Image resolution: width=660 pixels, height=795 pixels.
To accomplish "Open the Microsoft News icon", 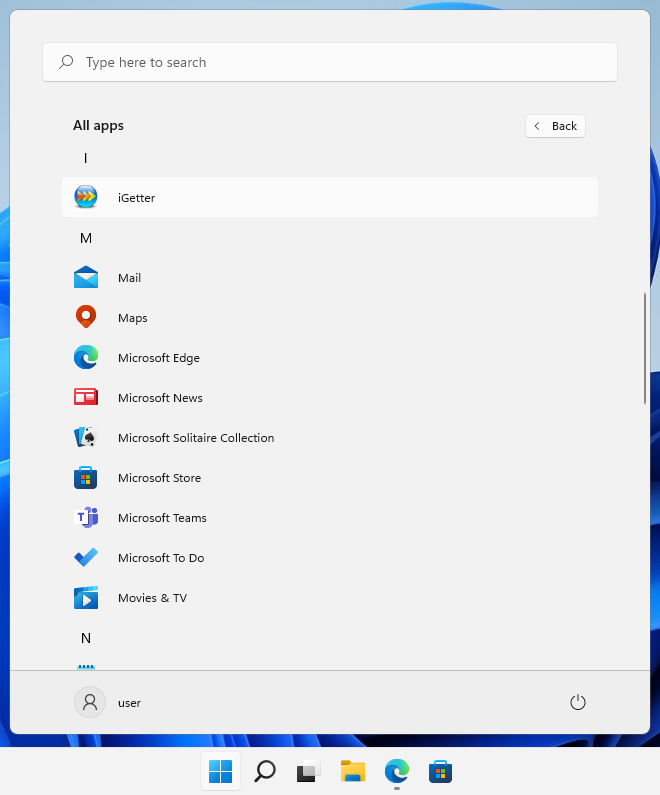I will tap(86, 397).
